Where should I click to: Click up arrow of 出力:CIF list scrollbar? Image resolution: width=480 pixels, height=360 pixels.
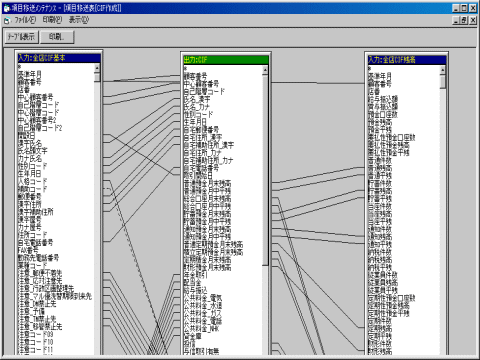(265, 70)
